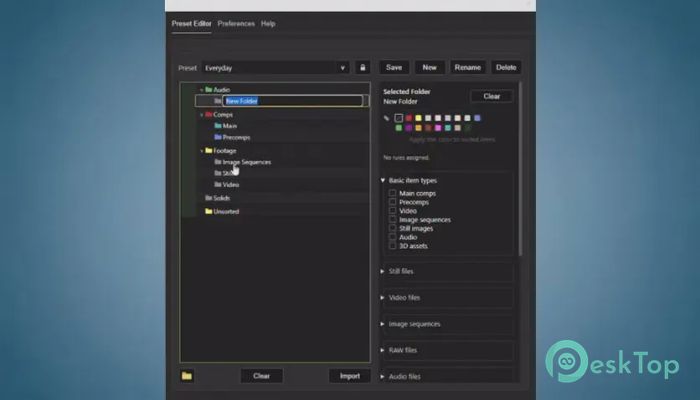Click the yellow folder icon of Footage

click(x=208, y=150)
